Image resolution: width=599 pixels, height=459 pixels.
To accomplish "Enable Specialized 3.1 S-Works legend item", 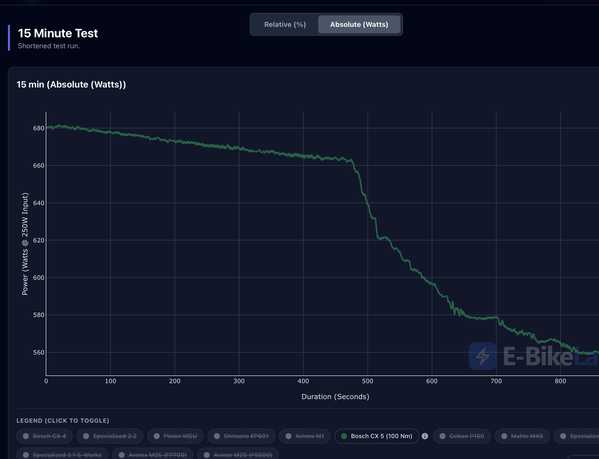I will pyautogui.click(x=62, y=455).
